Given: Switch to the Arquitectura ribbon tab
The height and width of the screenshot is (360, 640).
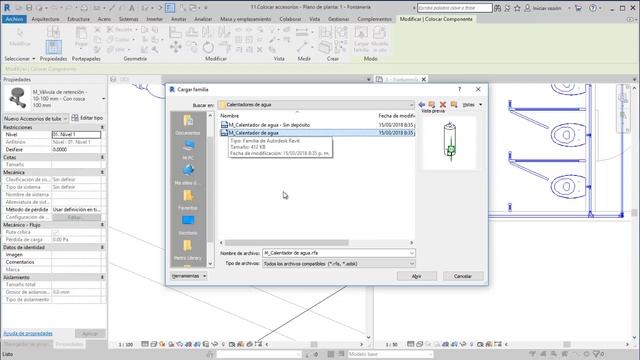Looking at the screenshot, I should [x=45, y=19].
